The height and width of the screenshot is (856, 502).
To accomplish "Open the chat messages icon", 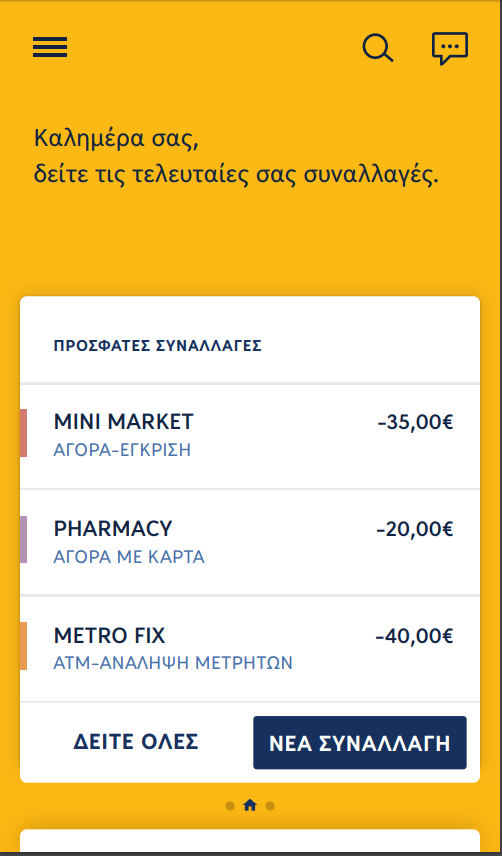I will [450, 49].
